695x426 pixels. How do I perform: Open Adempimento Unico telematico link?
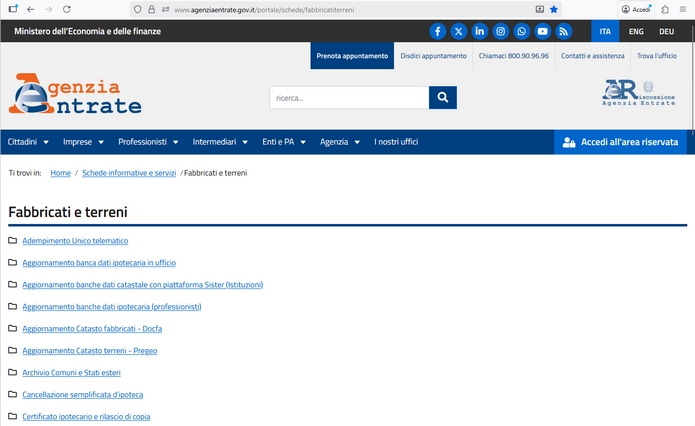click(75, 241)
